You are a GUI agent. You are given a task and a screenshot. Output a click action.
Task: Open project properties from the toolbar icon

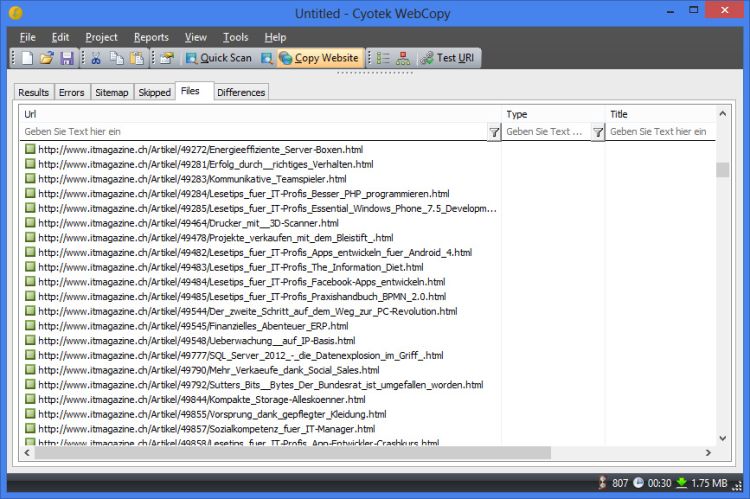[x=165, y=58]
